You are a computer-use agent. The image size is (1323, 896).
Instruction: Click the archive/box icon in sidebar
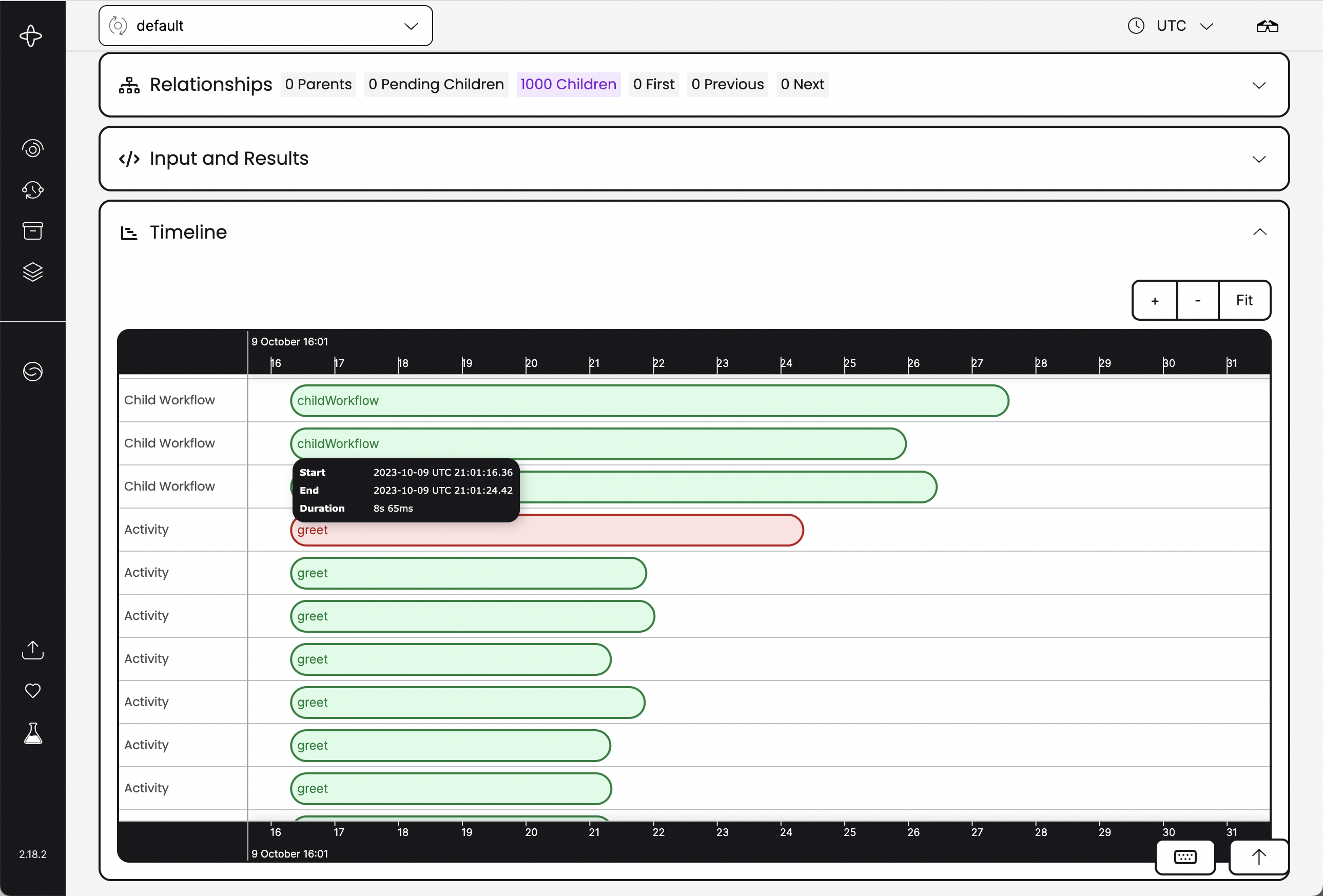pyautogui.click(x=32, y=231)
